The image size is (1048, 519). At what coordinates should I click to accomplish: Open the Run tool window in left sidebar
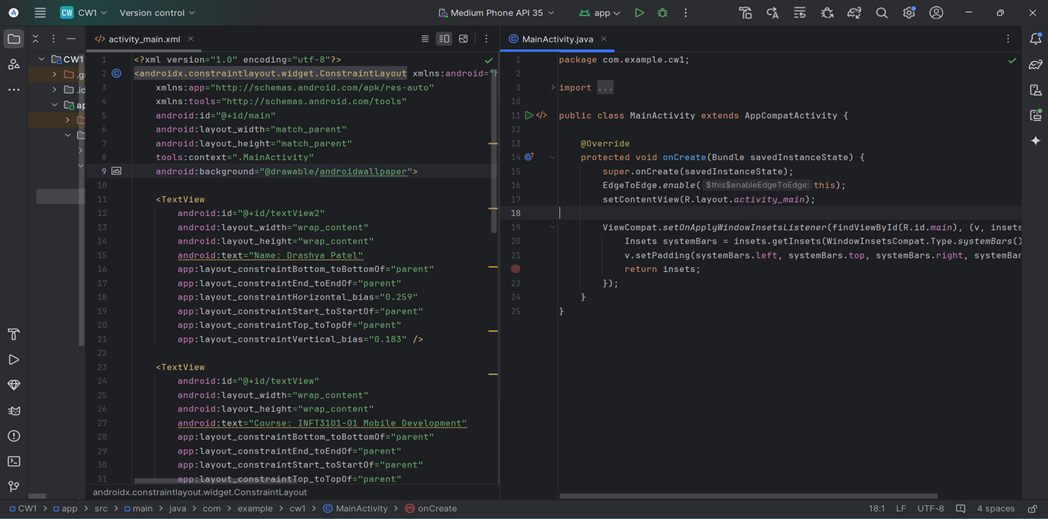[13, 359]
